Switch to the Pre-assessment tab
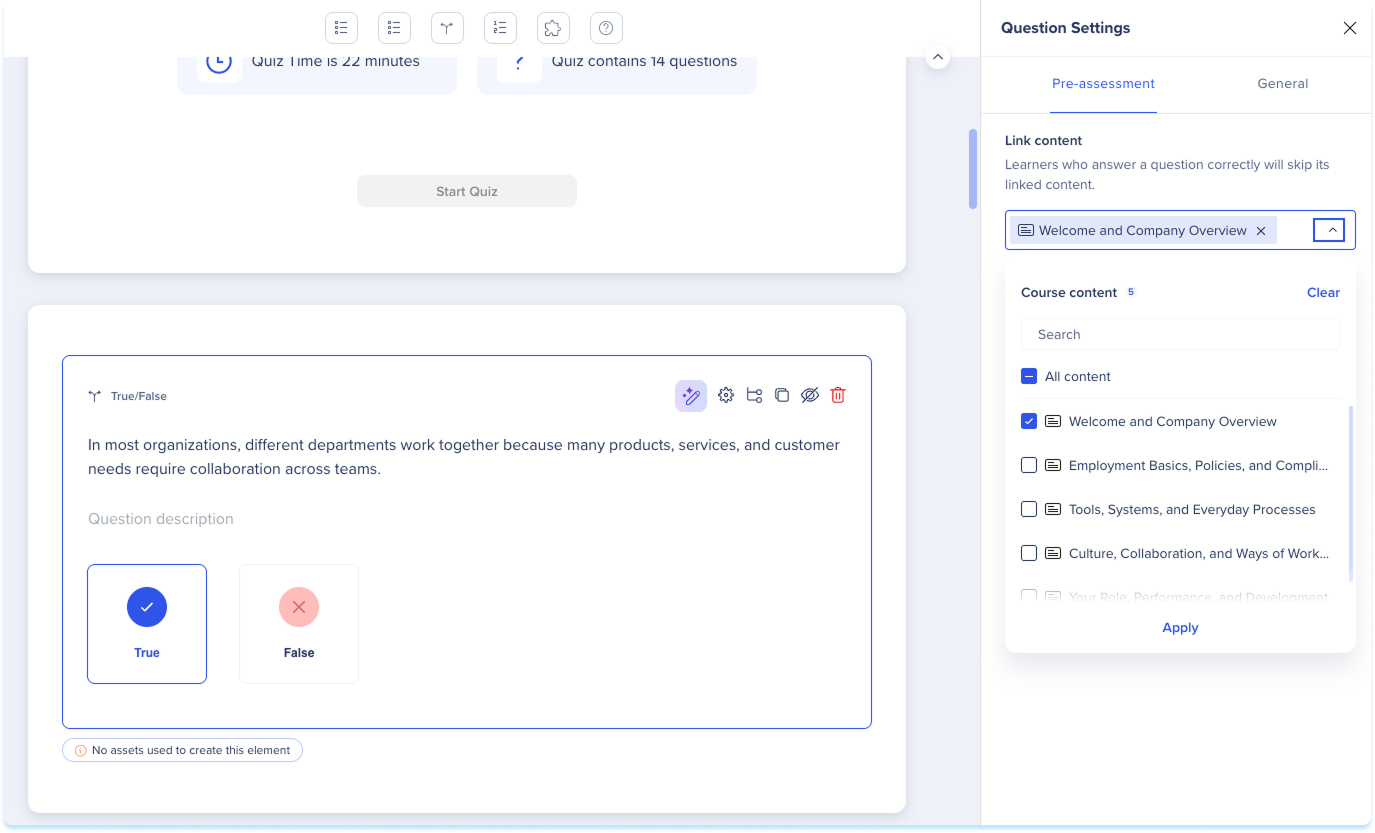1375x833 pixels. 1103,84
